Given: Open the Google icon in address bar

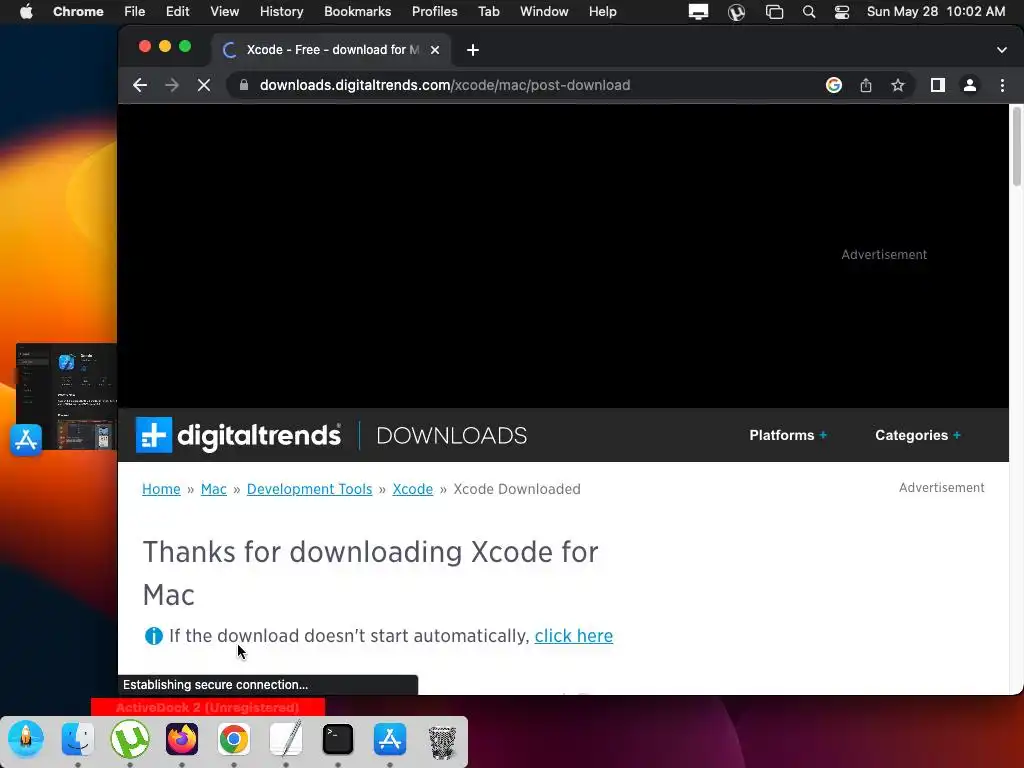Looking at the screenshot, I should coord(833,85).
